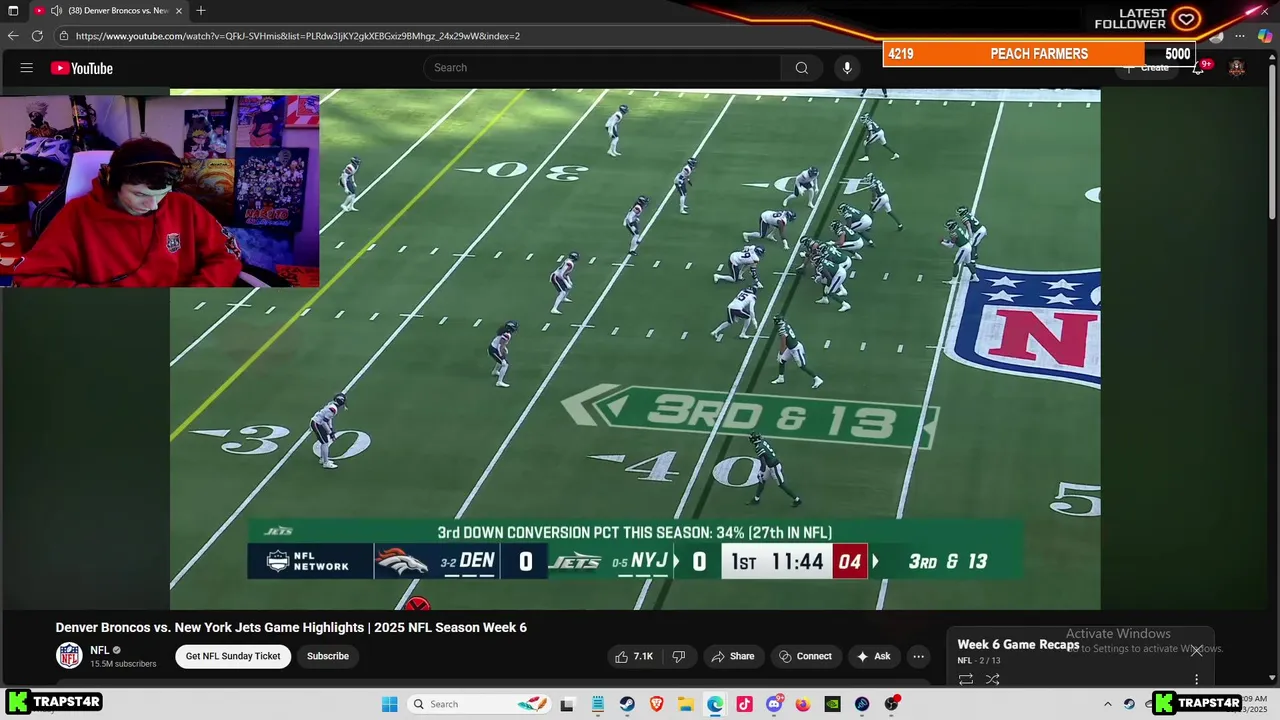Toggle playlist shuffle
The width and height of the screenshot is (1280, 720).
click(993, 679)
